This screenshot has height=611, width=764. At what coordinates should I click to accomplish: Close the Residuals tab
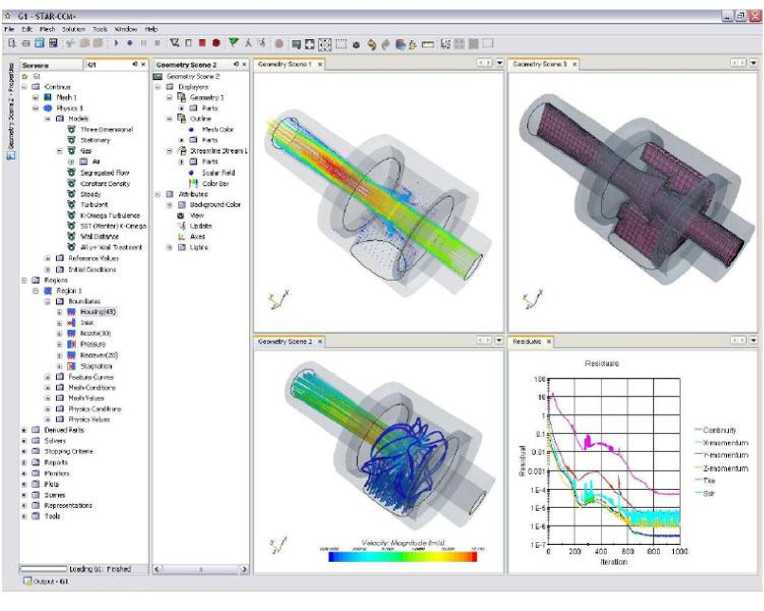549,342
